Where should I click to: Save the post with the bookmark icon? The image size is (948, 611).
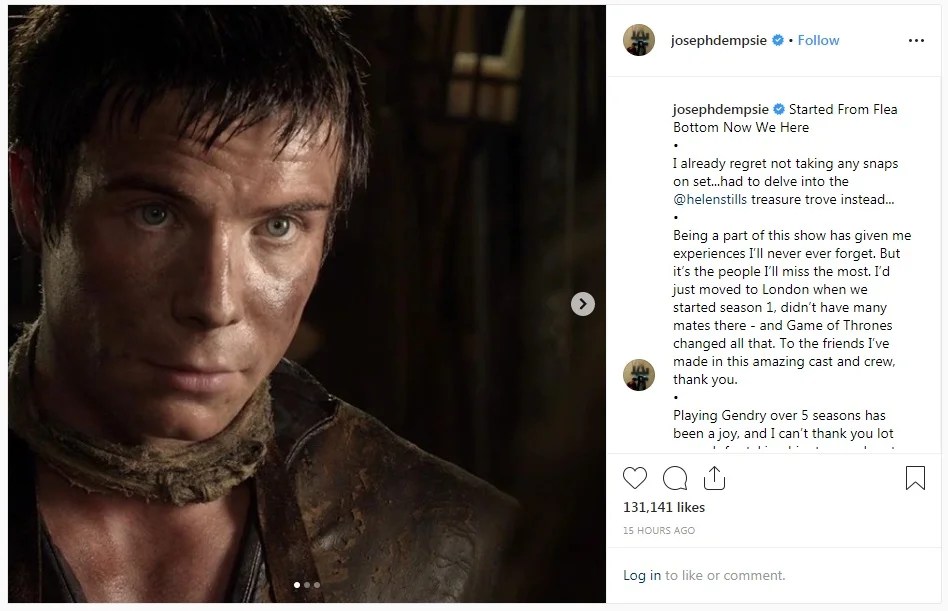point(915,479)
